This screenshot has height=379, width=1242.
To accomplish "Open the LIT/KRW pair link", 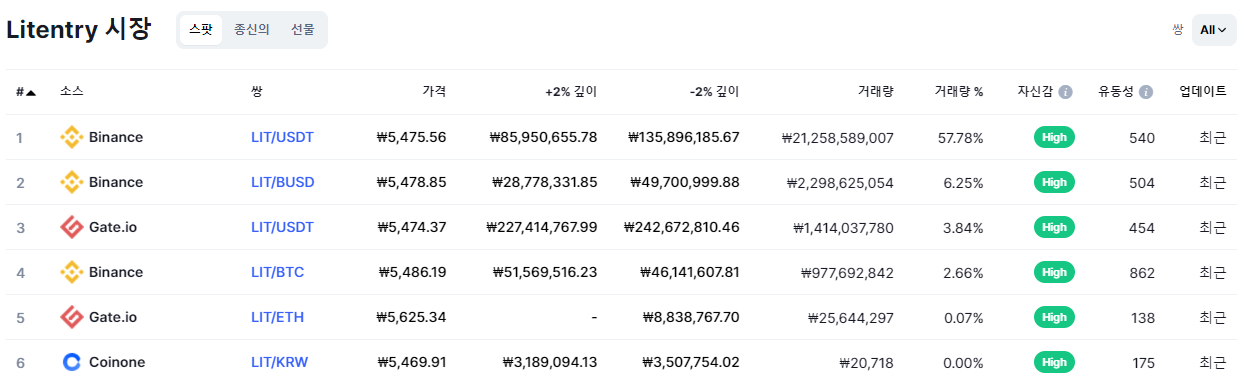I will (281, 362).
